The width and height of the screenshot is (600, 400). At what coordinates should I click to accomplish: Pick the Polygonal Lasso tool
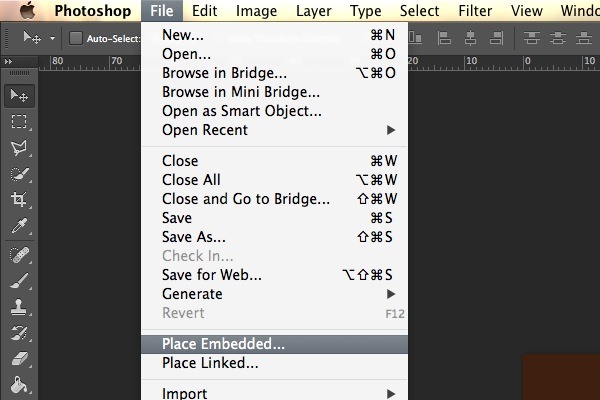click(19, 148)
